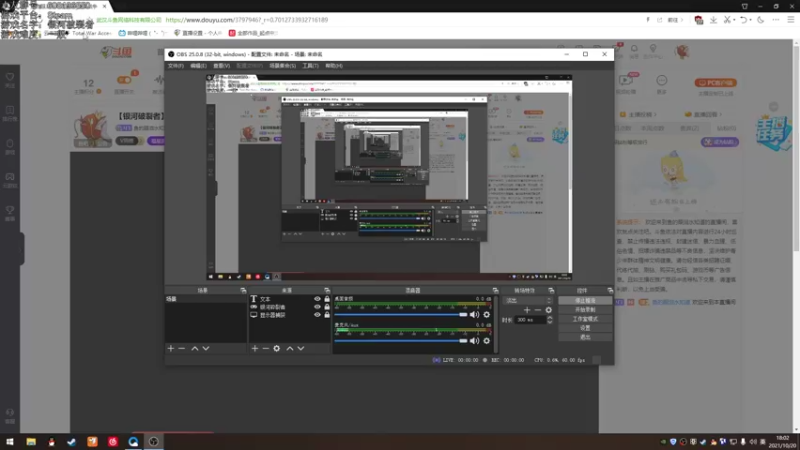Viewport: 800px width, 450px height.
Task: Pop out the scene transitions dock
Action: click(x=551, y=290)
